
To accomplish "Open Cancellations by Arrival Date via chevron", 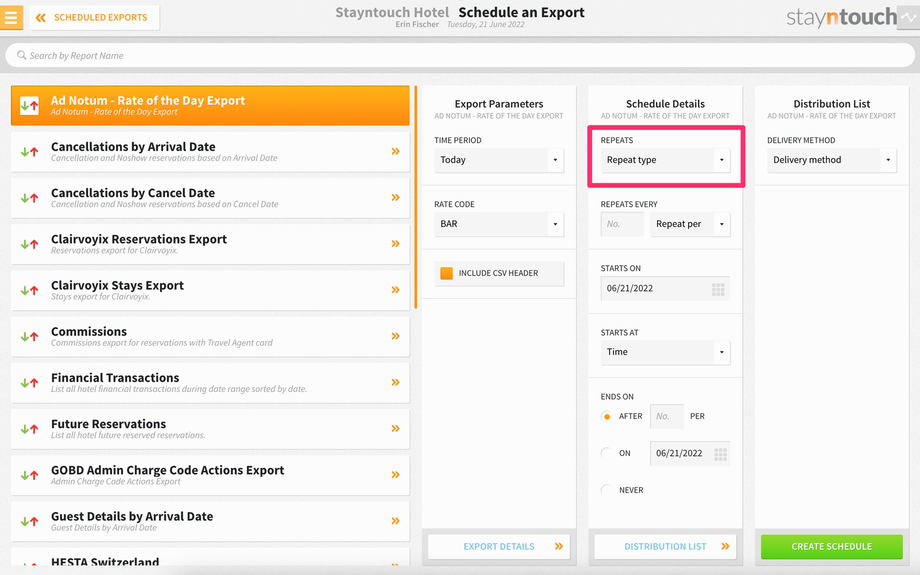I will 395,151.
